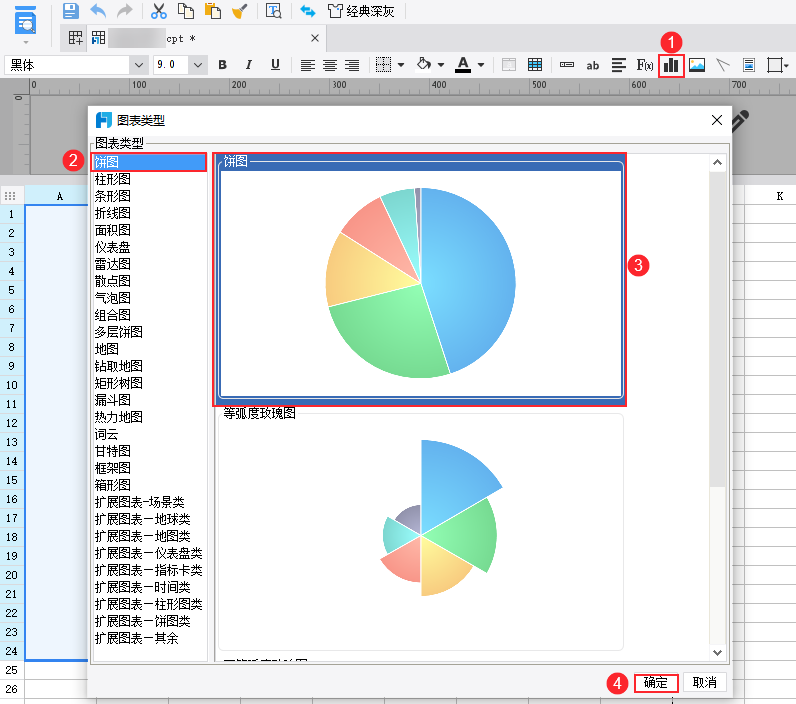
Task: Close the cpt document tab
Action: 315,38
